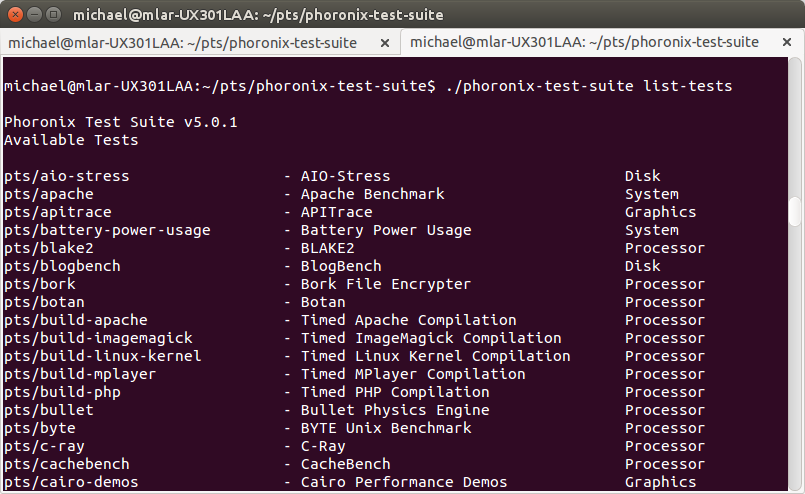805x494 pixels.
Task: Click the vertical scrollbar handle
Action: click(x=795, y=211)
